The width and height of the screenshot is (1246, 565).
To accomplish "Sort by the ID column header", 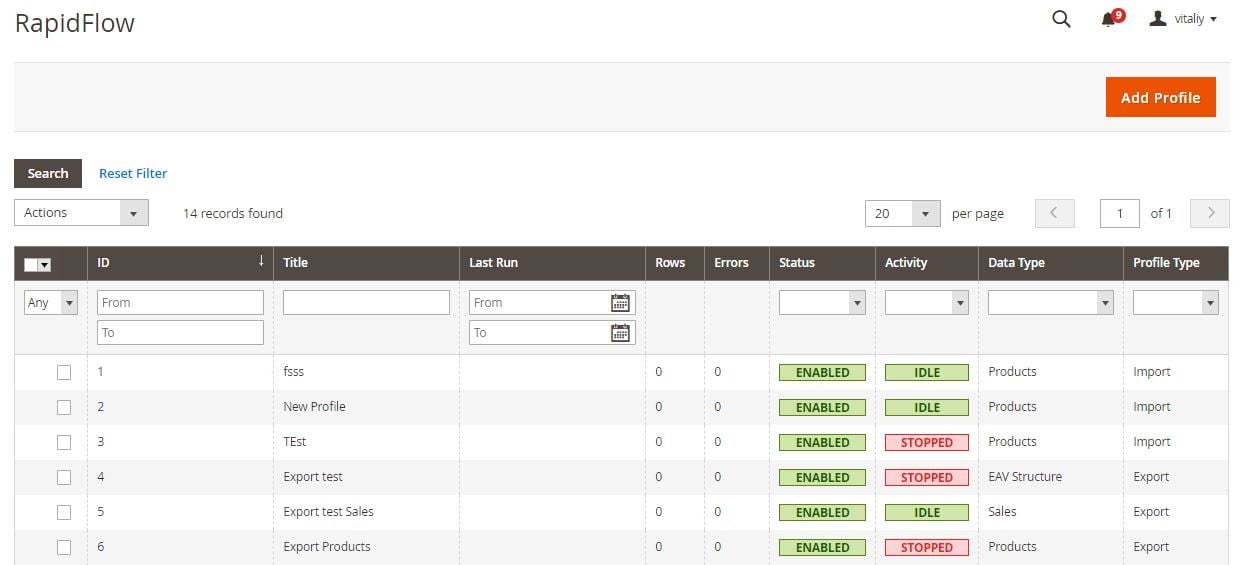I will click(x=180, y=263).
